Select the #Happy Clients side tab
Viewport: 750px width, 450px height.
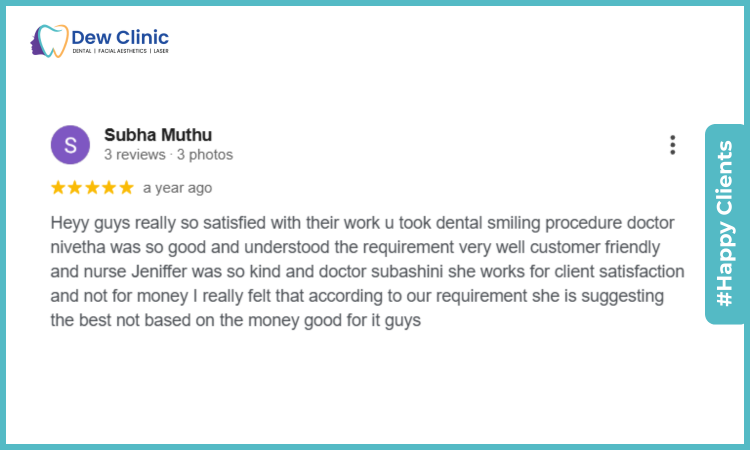point(725,224)
